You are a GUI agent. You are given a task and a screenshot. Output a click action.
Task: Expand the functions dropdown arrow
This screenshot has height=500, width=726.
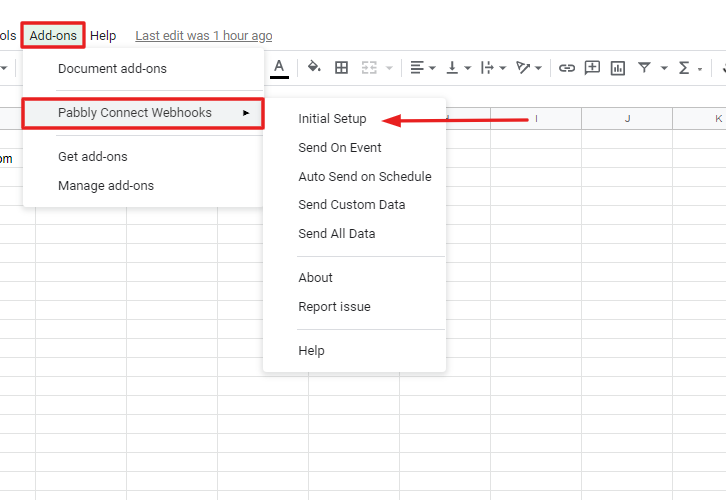(x=700, y=69)
